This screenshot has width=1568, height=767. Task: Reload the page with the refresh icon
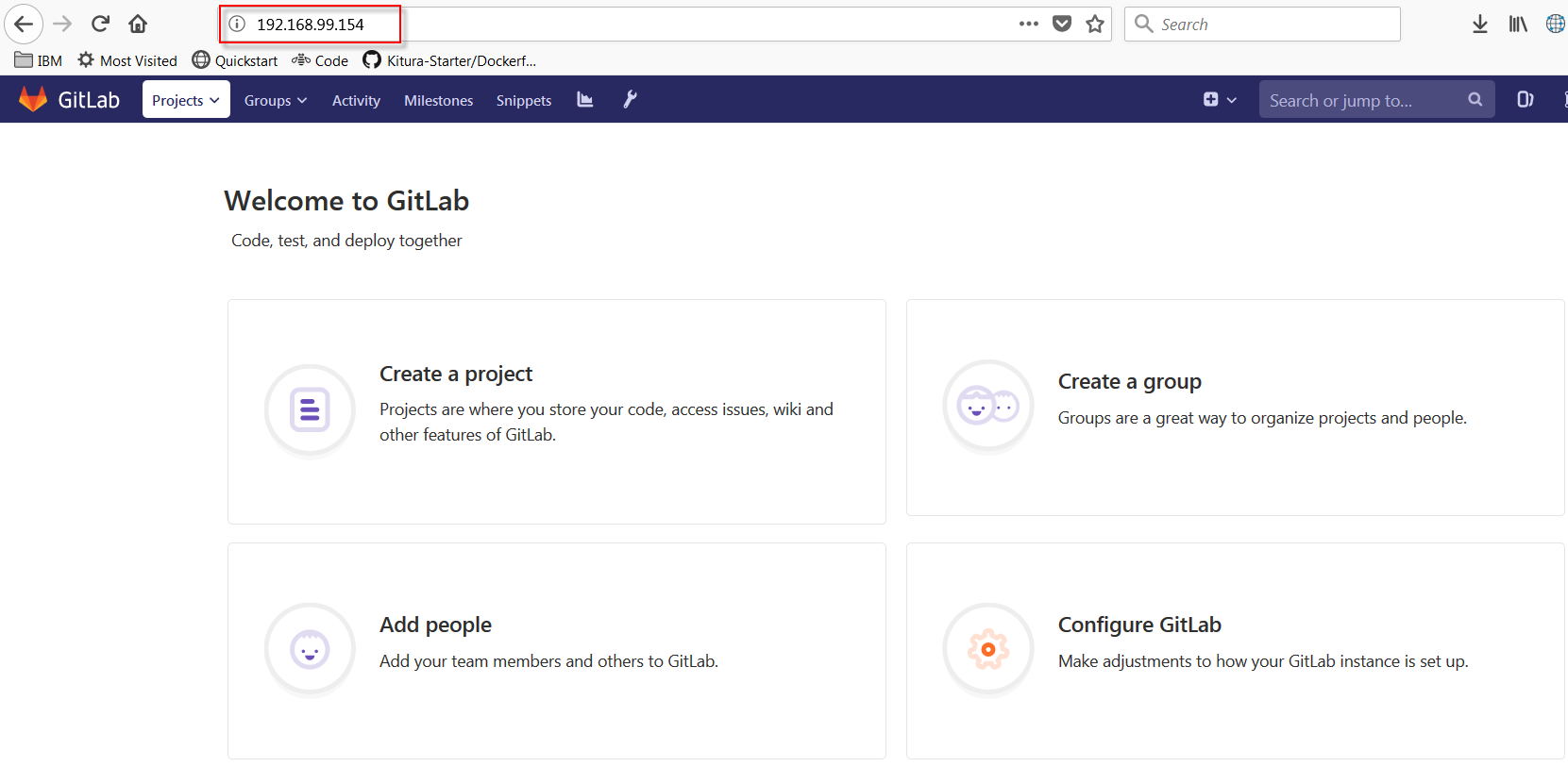100,24
